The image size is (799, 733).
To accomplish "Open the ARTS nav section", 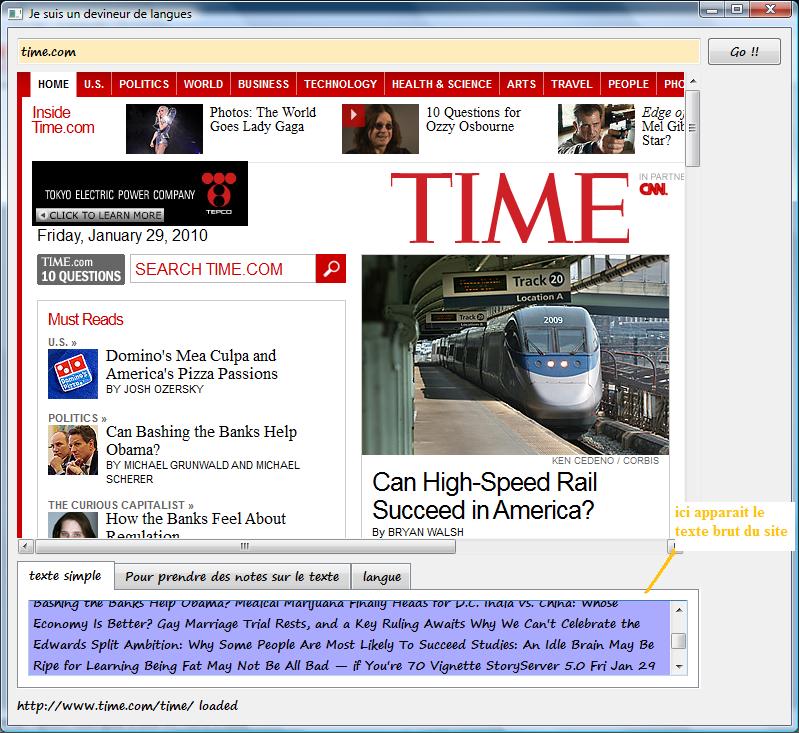I will [x=521, y=84].
